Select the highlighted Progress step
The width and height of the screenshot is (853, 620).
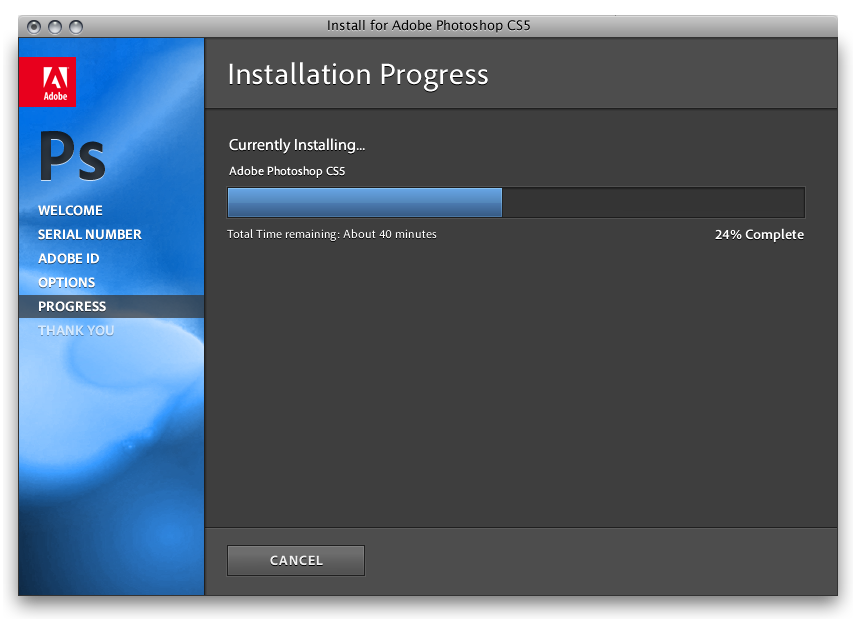[112, 306]
